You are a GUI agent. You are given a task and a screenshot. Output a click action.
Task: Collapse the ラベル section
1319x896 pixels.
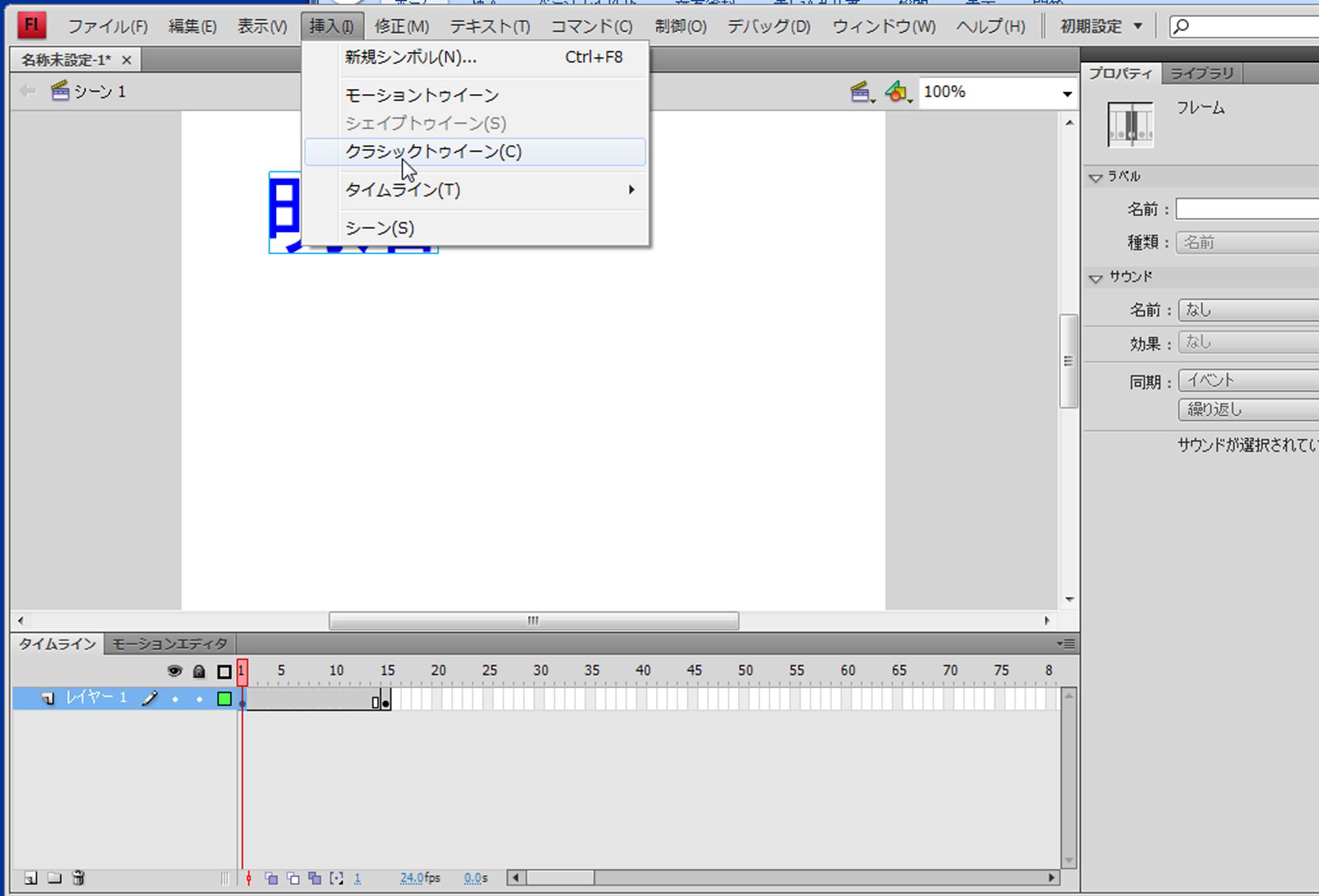click(1095, 177)
